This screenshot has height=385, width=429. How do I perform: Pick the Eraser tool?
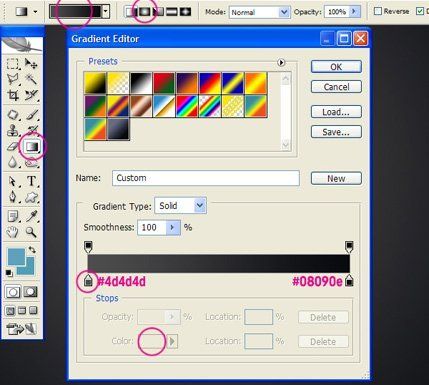click(13, 146)
